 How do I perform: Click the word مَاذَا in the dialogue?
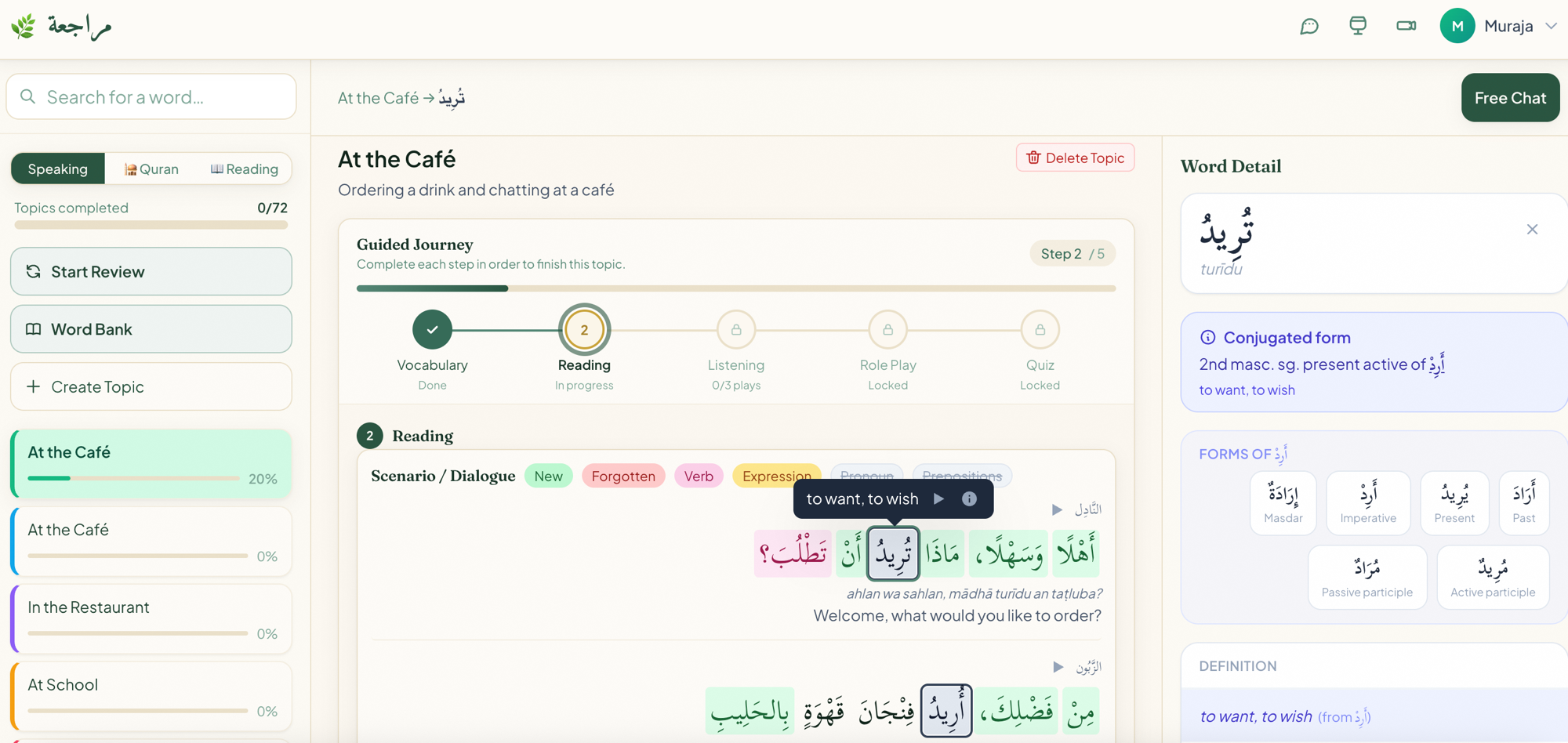tap(942, 553)
